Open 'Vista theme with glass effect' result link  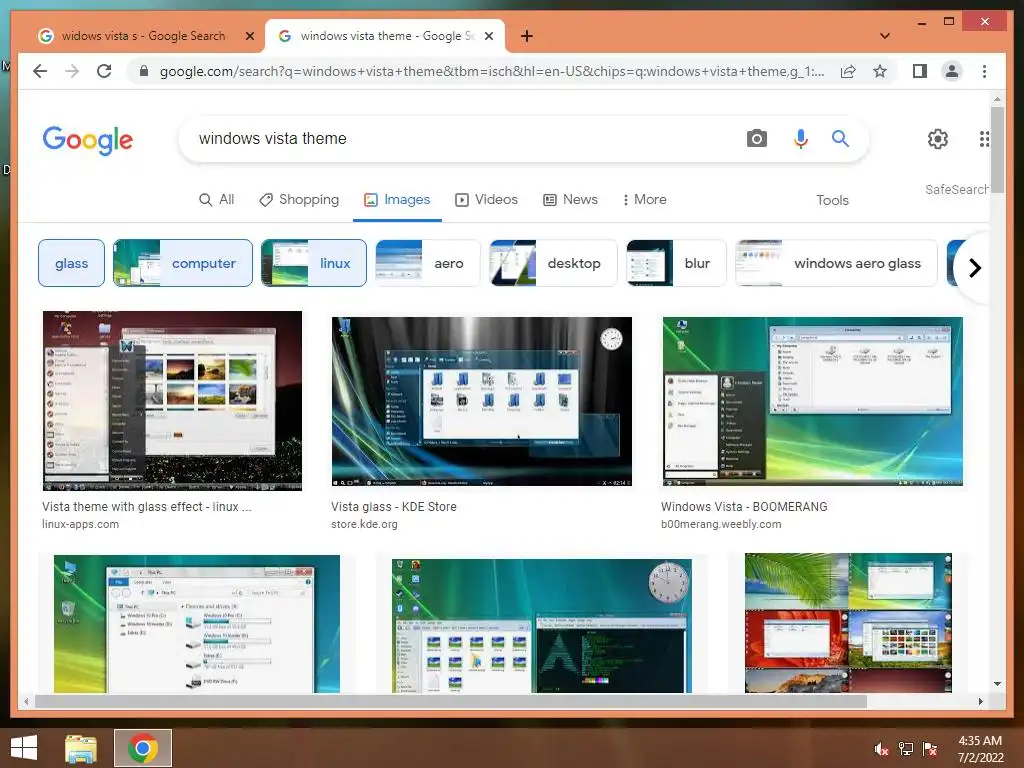146,506
